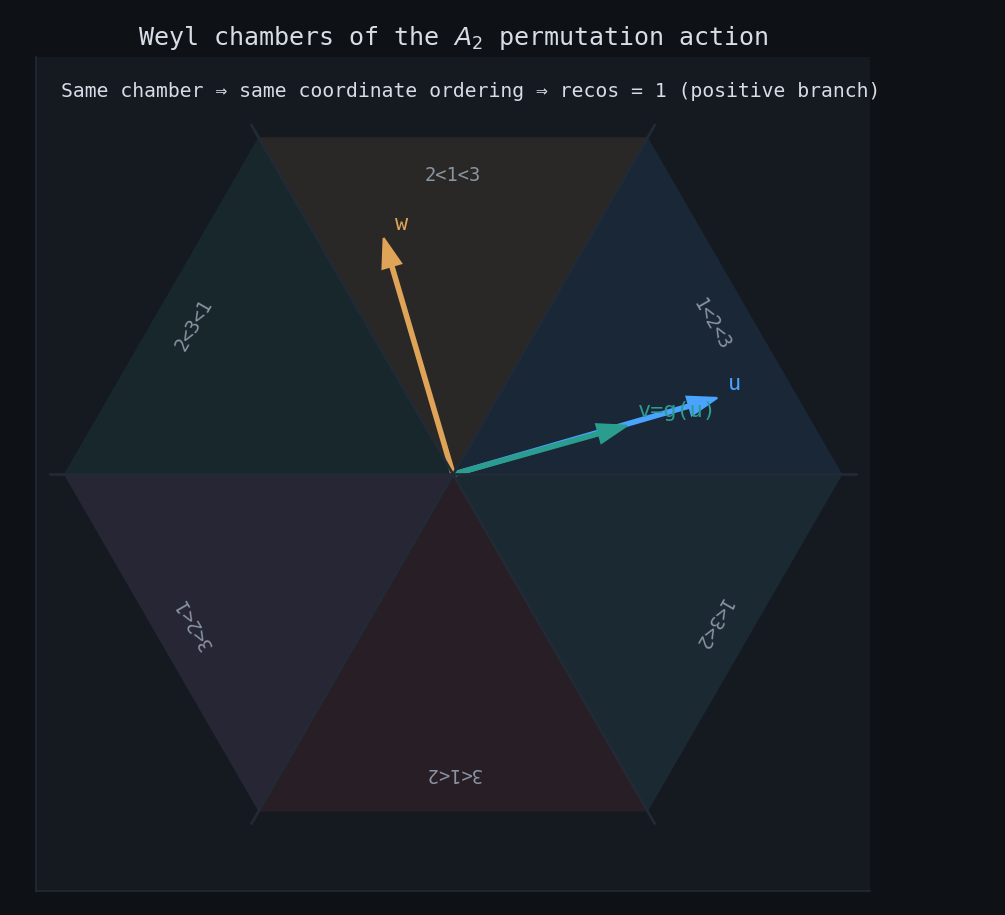Click the upside-down '3<1<2' chamber label
1005x915 pixels.
point(454,776)
